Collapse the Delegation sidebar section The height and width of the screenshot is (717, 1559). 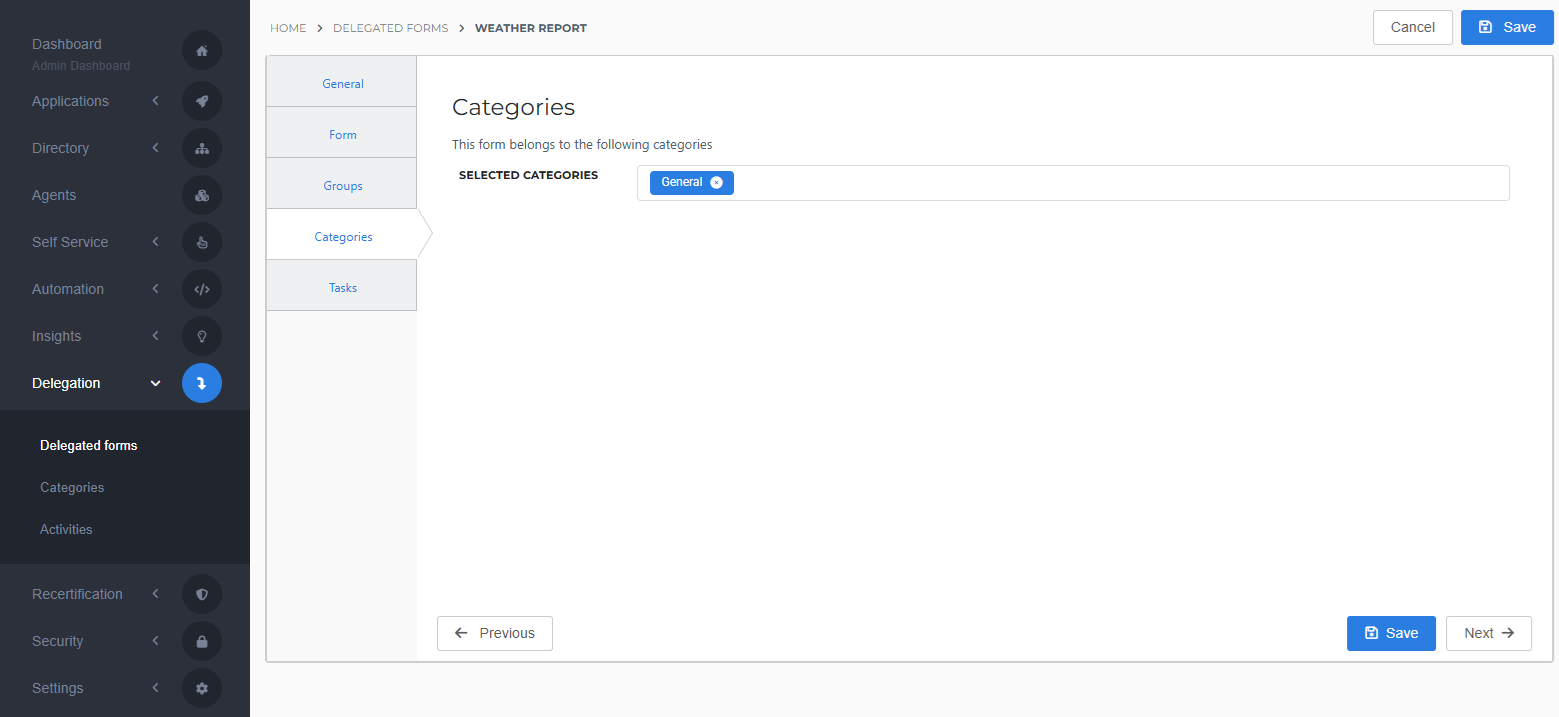coord(155,383)
